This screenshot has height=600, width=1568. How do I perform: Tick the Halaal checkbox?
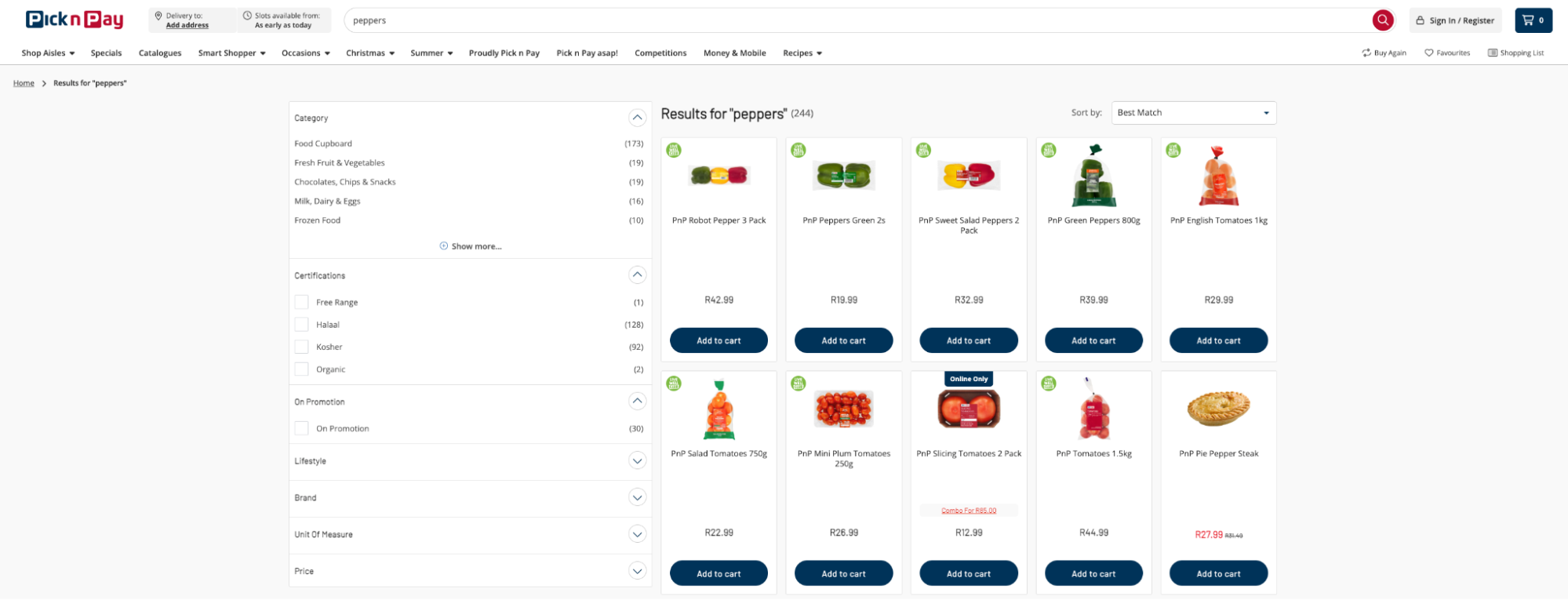click(301, 324)
